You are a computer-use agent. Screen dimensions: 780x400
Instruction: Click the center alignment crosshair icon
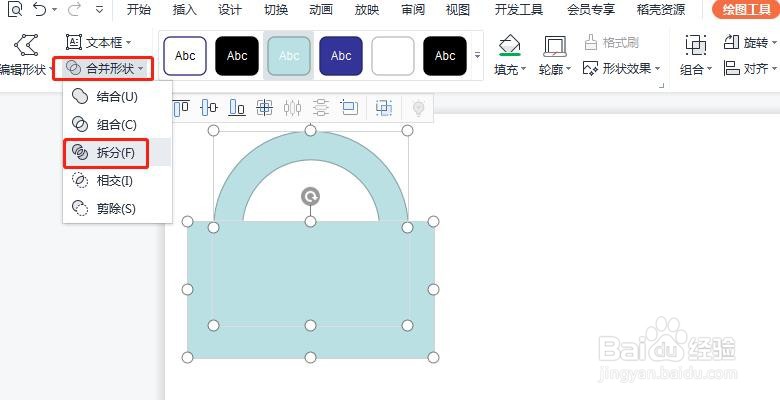coord(265,107)
